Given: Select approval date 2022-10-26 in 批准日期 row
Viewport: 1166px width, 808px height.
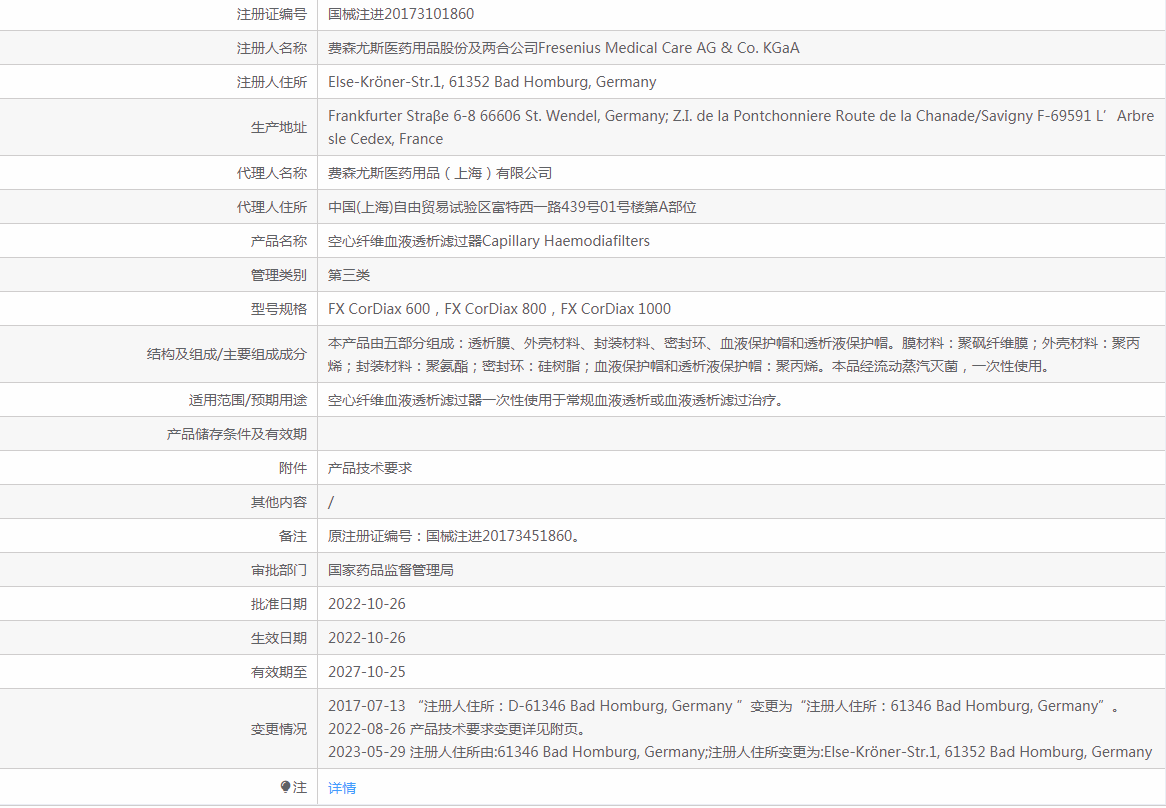Looking at the screenshot, I should [367, 604].
